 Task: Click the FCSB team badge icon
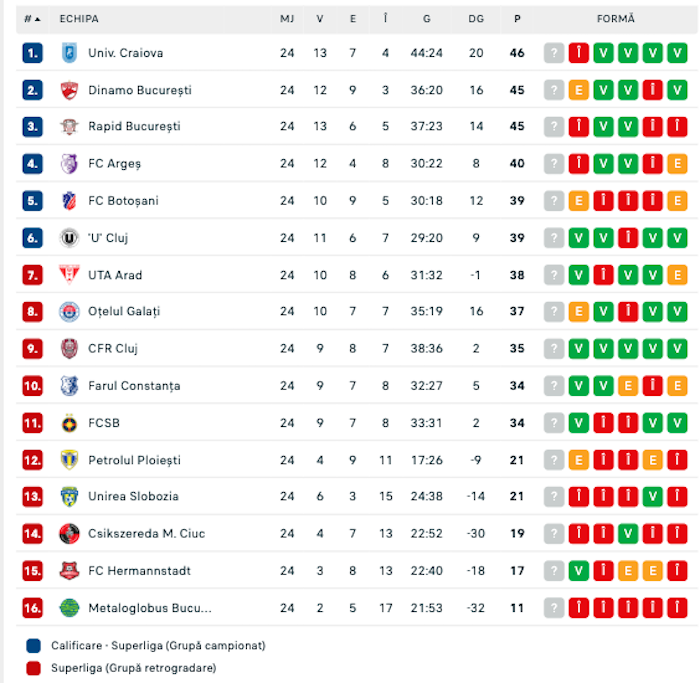tap(69, 423)
